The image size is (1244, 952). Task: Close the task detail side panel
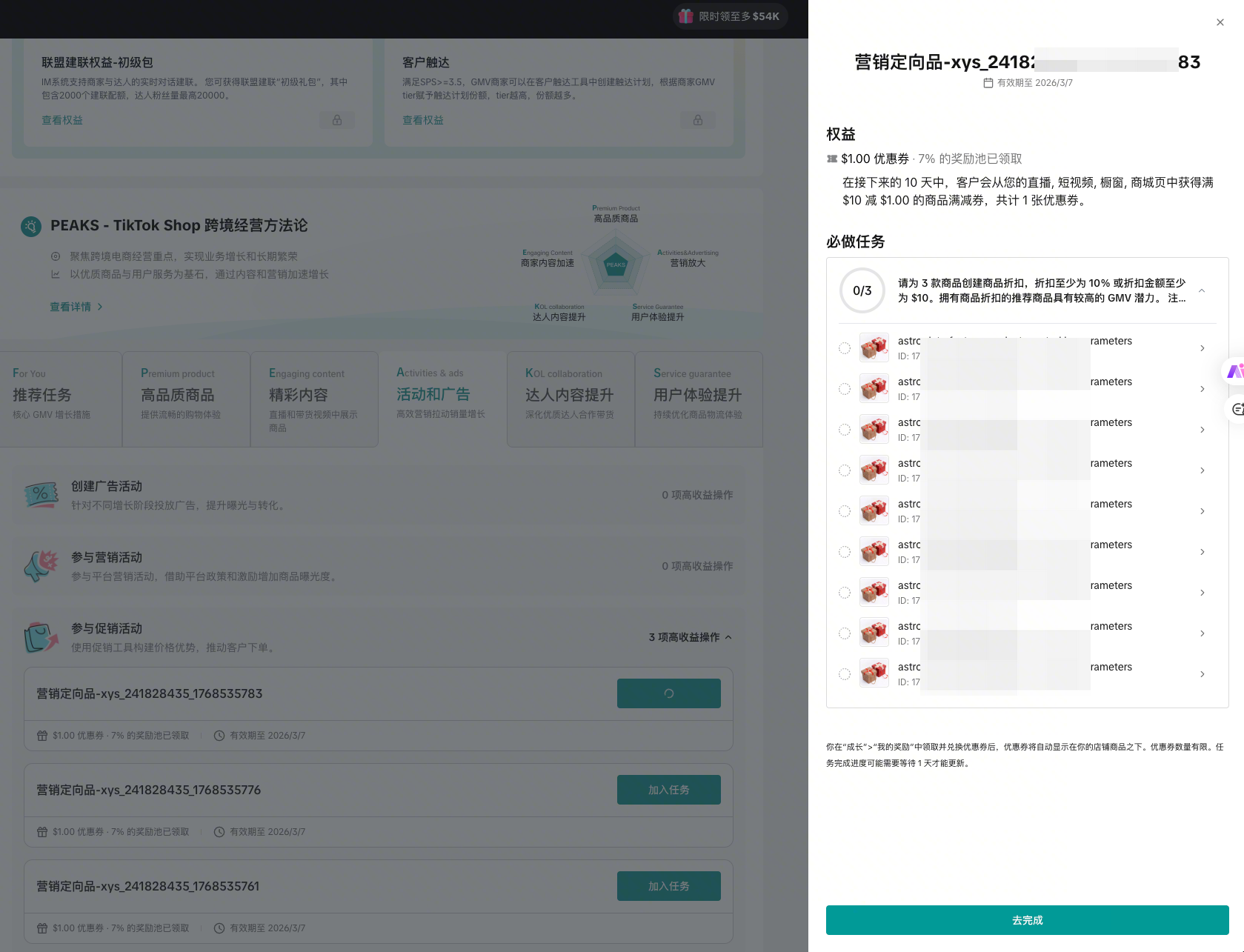click(1220, 22)
